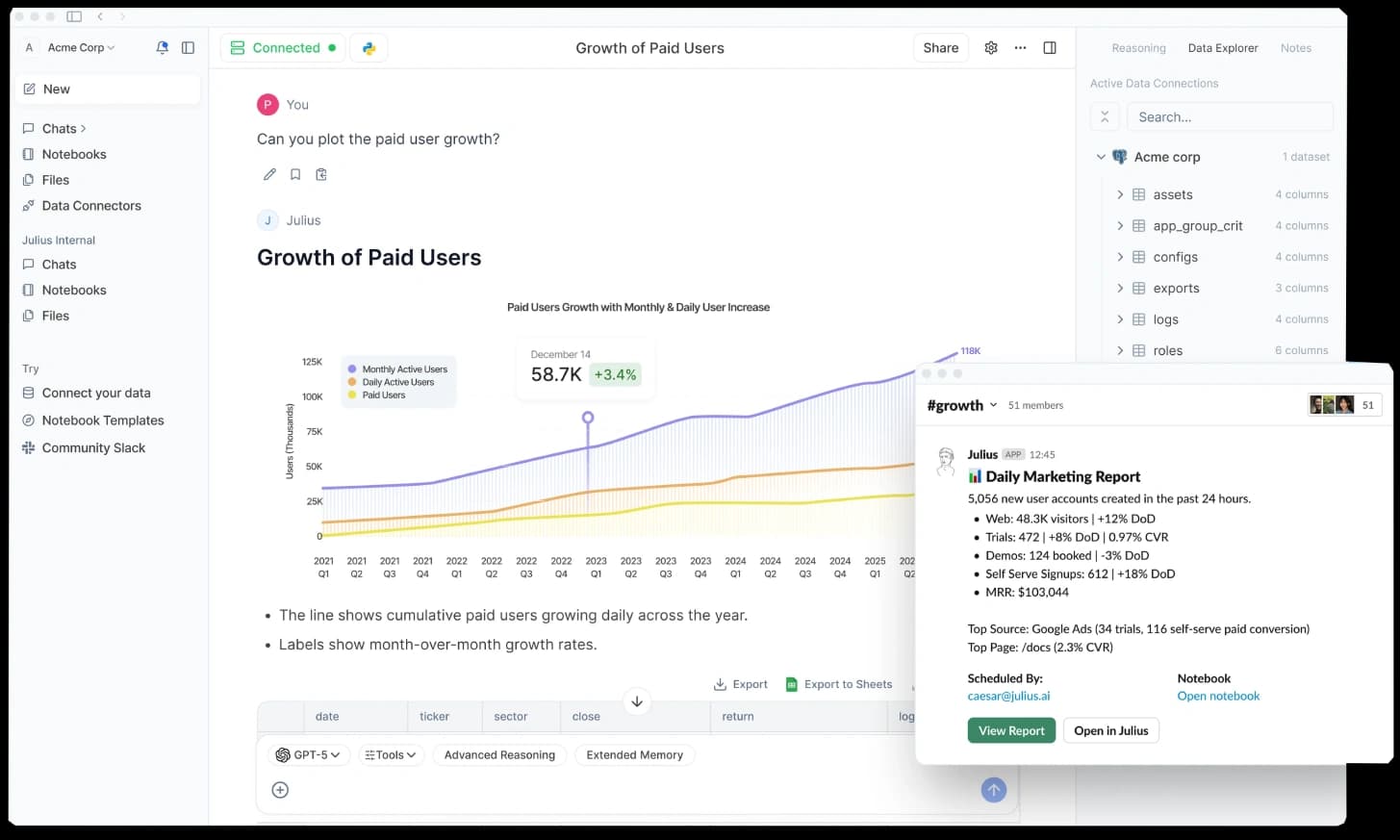Image resolution: width=1400 pixels, height=840 pixels.
Task: Open the Tools dropdown
Action: coord(391,755)
